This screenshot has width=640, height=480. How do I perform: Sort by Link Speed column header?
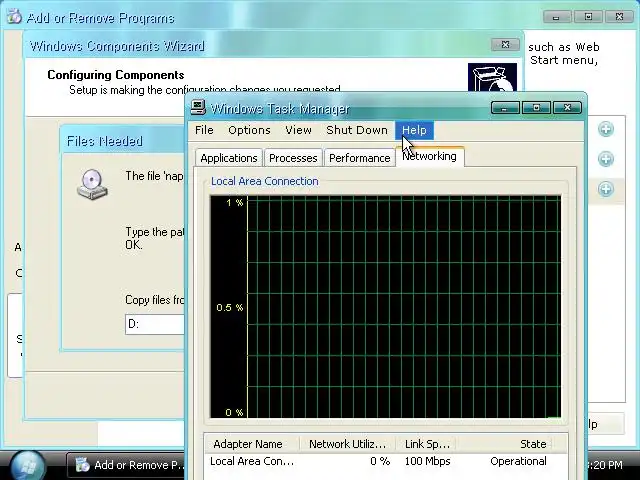(427, 444)
